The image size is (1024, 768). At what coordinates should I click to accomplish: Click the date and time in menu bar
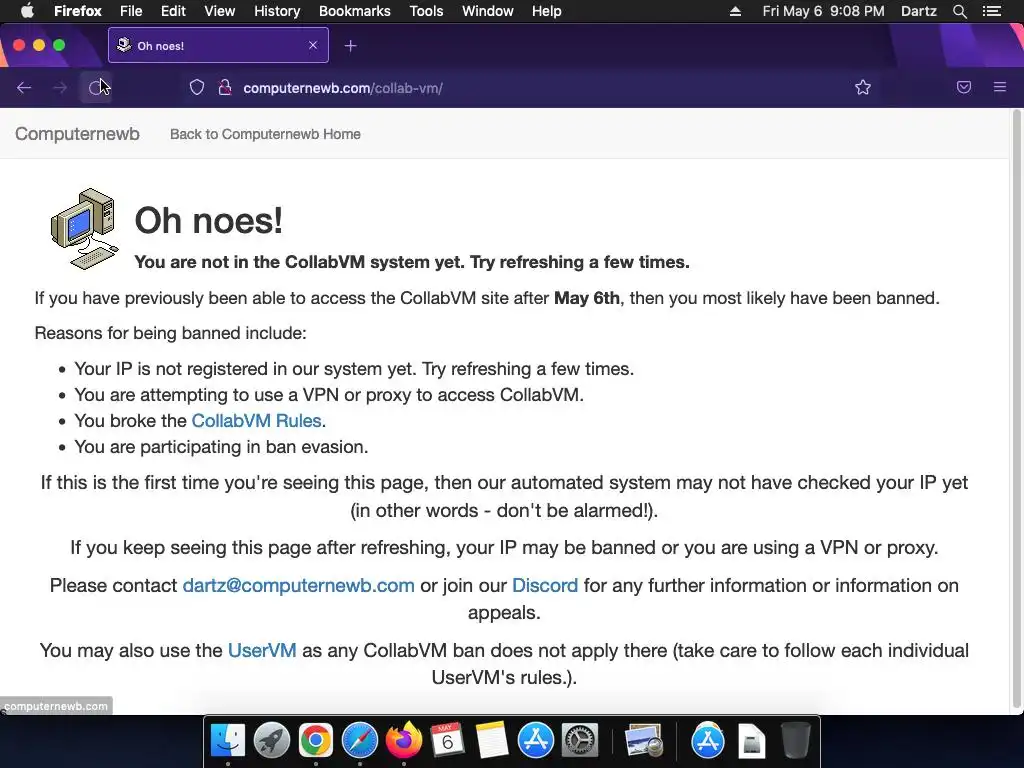(x=824, y=11)
